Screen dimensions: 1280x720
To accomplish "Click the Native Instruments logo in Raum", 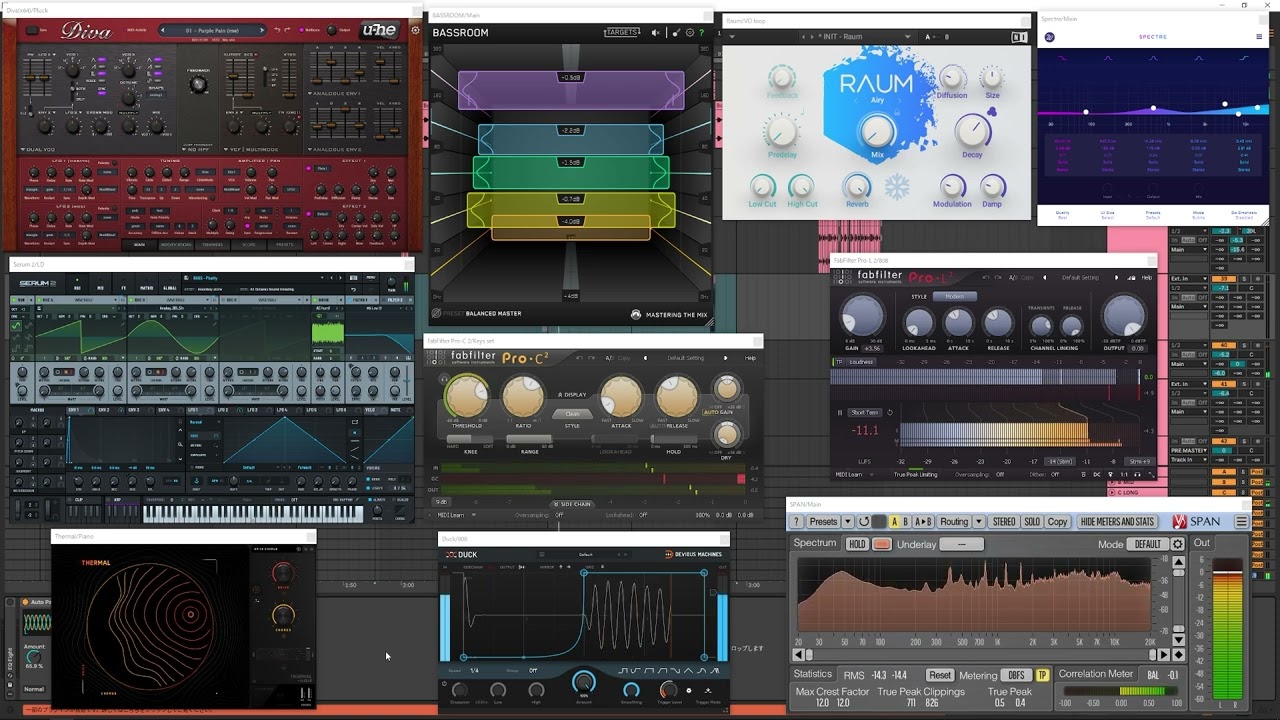I will click(1019, 37).
